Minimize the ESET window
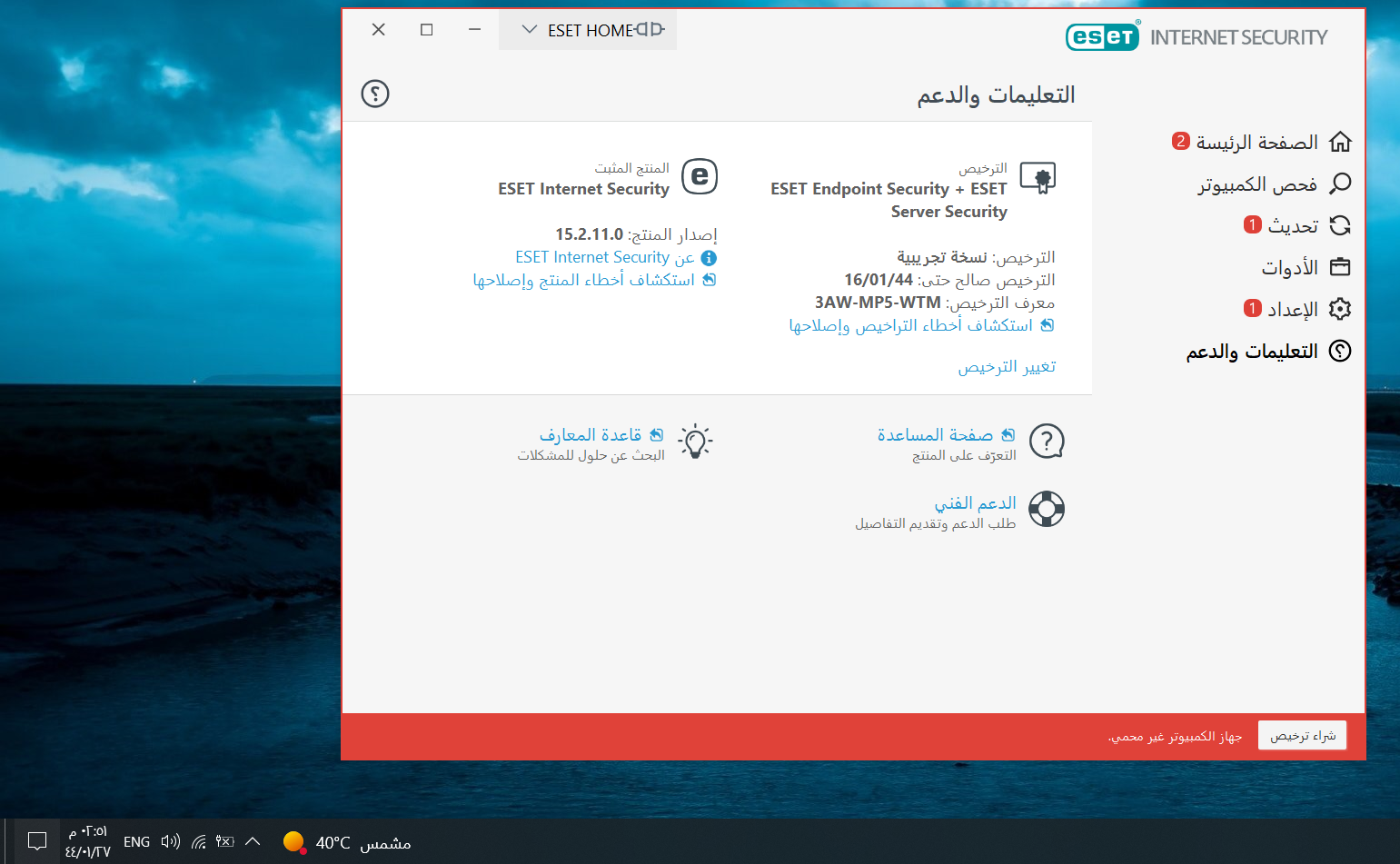This screenshot has height=864, width=1400. point(474,29)
